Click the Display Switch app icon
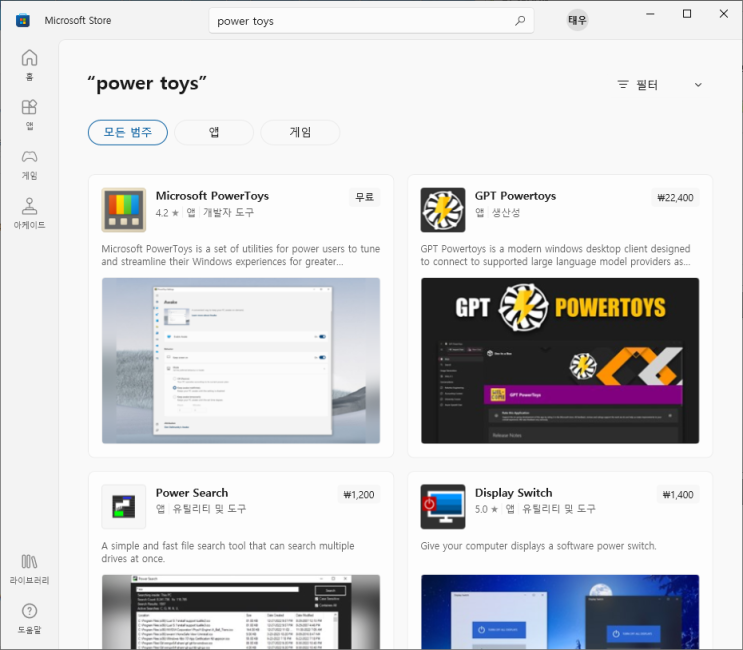The height and width of the screenshot is (650, 743). pyautogui.click(x=443, y=506)
